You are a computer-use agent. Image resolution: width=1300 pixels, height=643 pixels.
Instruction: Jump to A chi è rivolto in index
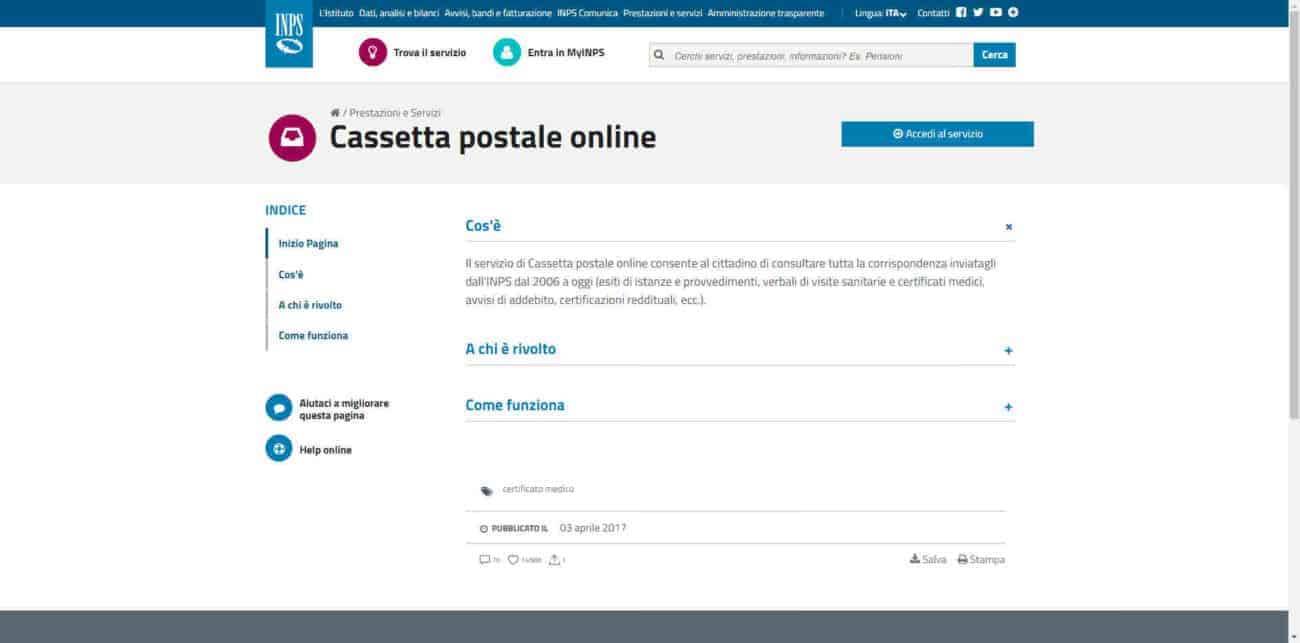point(310,306)
